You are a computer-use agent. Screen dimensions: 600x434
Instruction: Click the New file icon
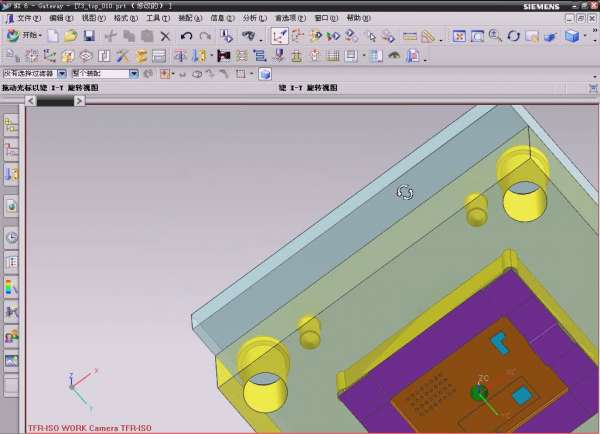tap(51, 36)
